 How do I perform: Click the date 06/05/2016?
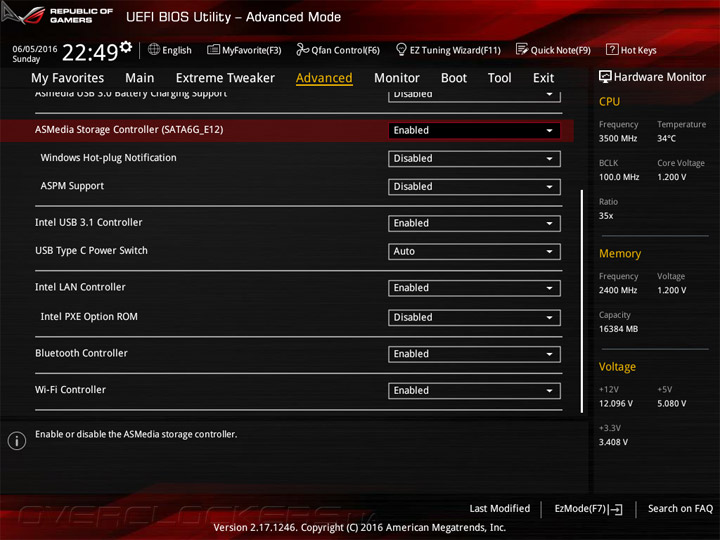35,49
